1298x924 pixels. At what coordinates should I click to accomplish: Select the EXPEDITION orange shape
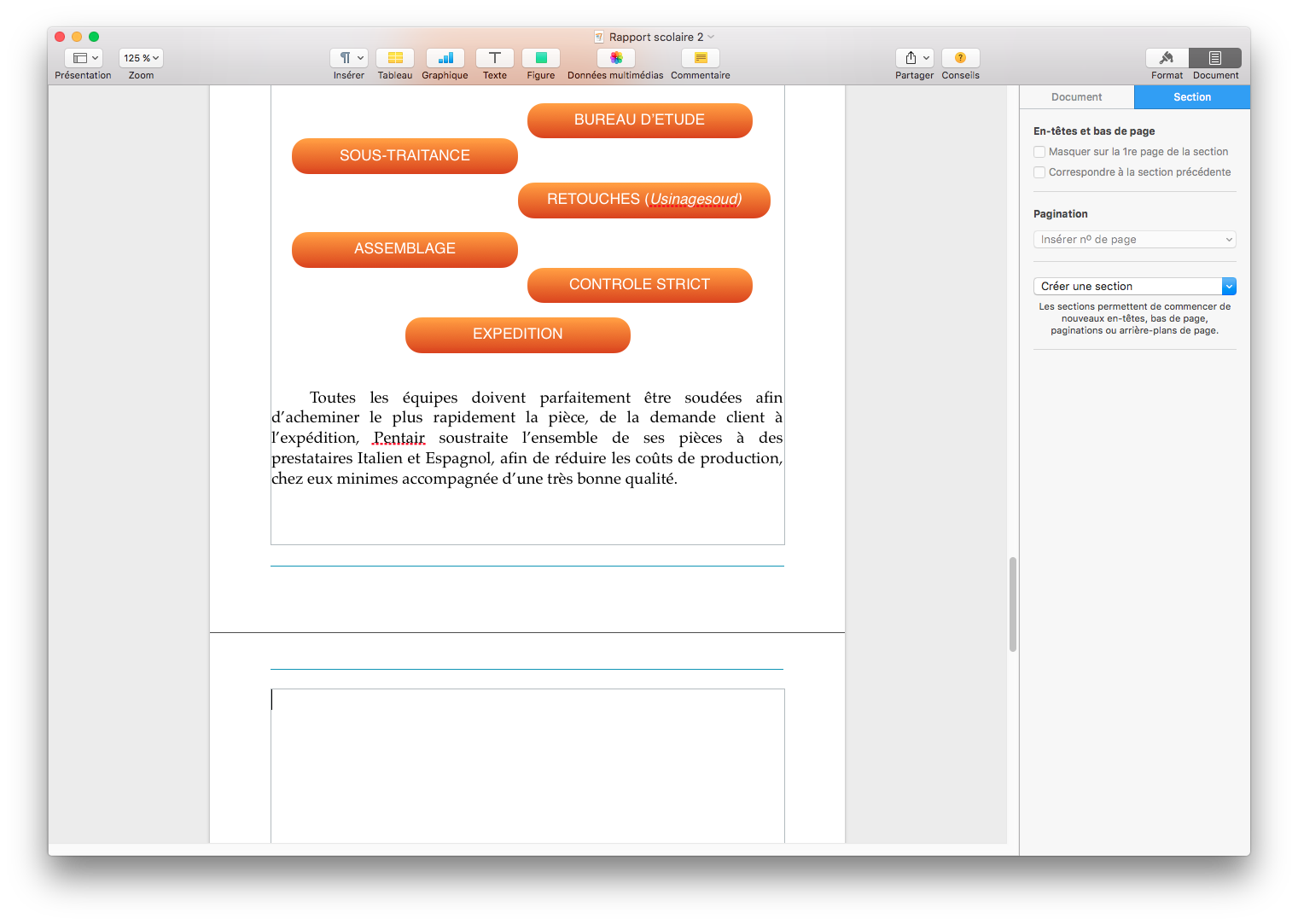click(517, 334)
